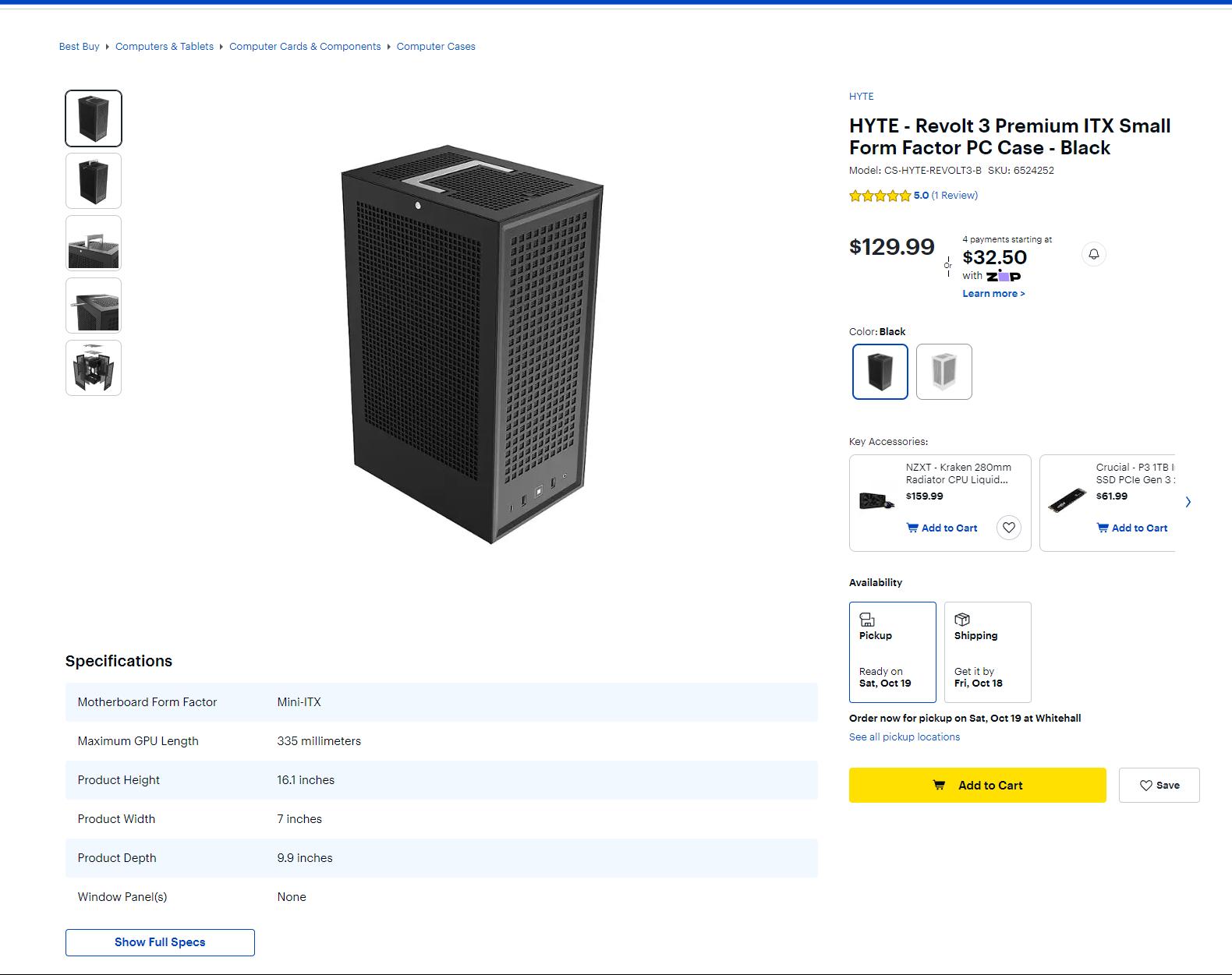Open Computer Cases in the breadcrumb
The image size is (1232, 975).
click(436, 46)
